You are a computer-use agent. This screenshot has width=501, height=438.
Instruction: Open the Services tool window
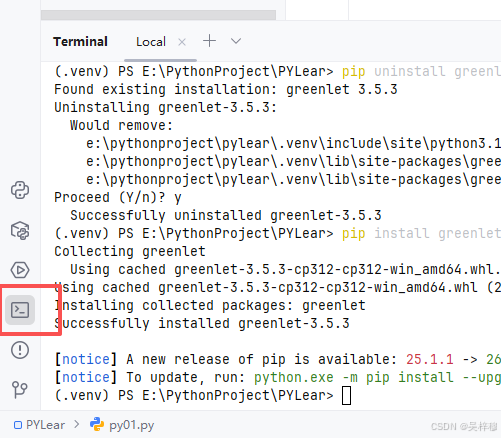pos(20,270)
